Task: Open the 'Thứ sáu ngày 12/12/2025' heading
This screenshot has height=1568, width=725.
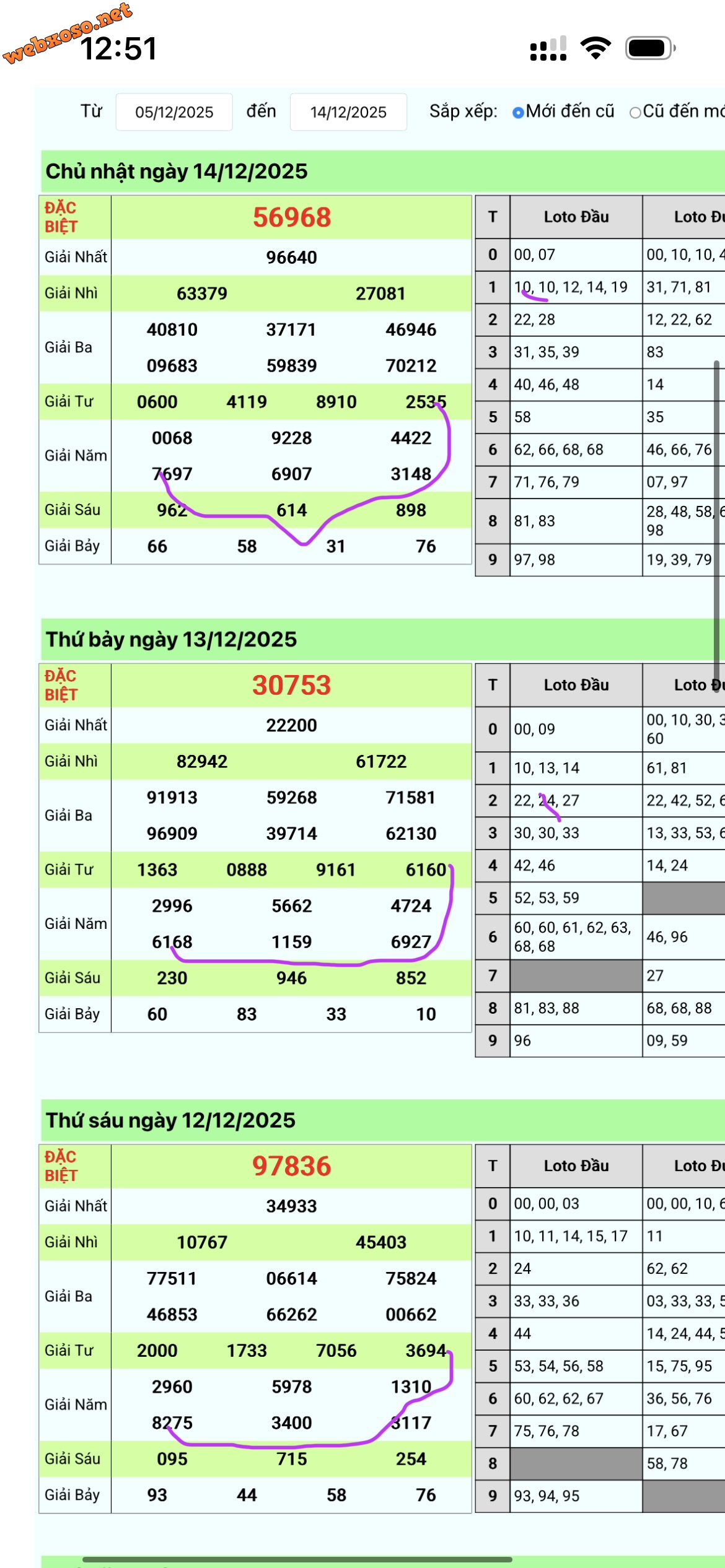Action: pos(170,1120)
